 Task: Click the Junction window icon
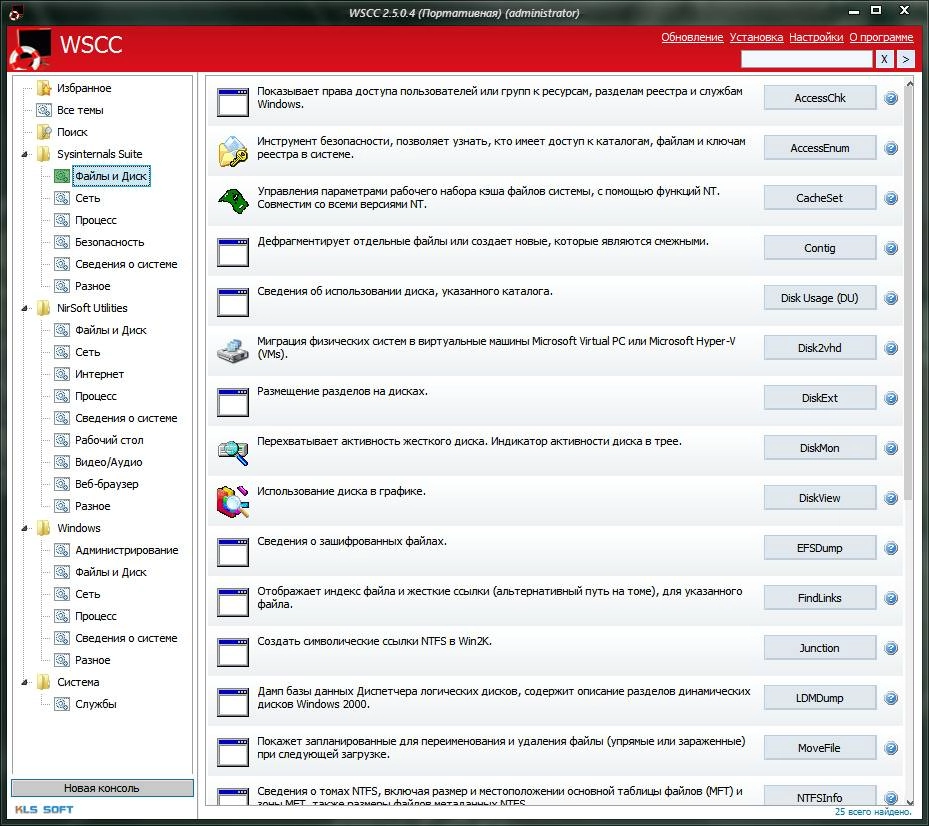(232, 652)
